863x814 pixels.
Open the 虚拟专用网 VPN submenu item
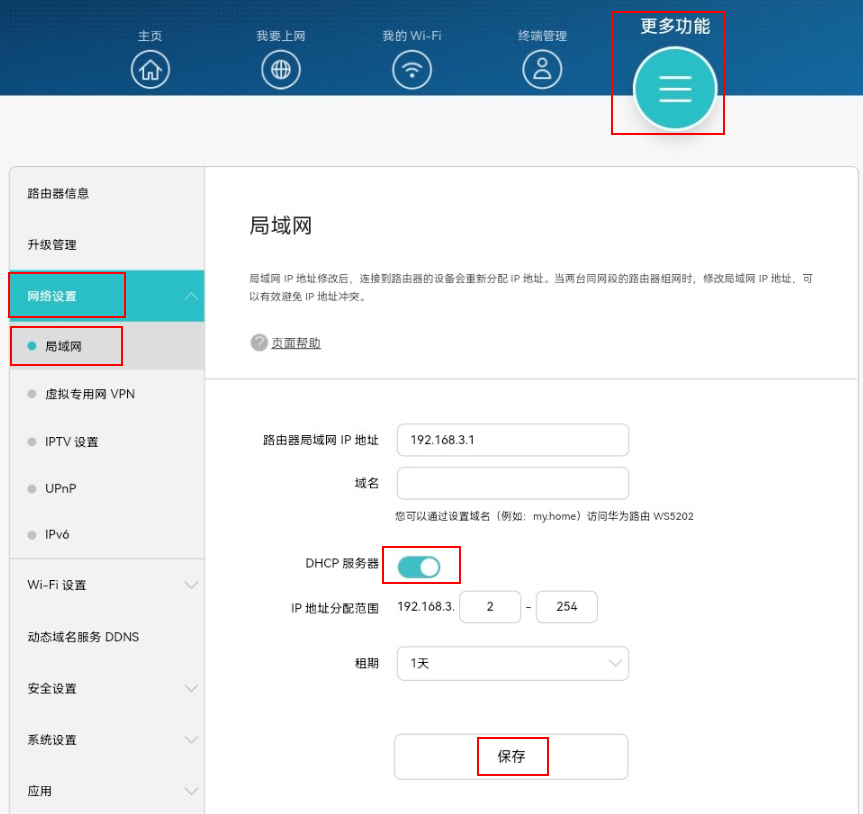(89, 394)
